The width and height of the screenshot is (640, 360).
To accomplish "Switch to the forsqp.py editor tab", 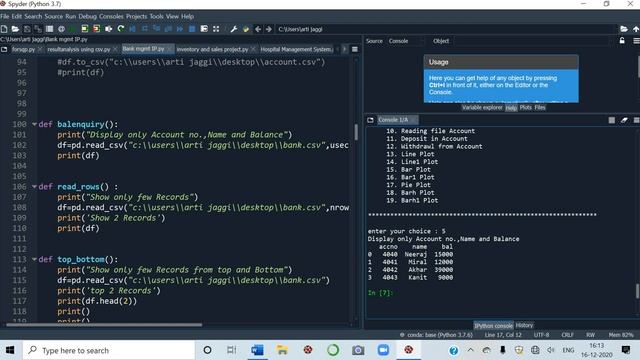I will point(23,49).
